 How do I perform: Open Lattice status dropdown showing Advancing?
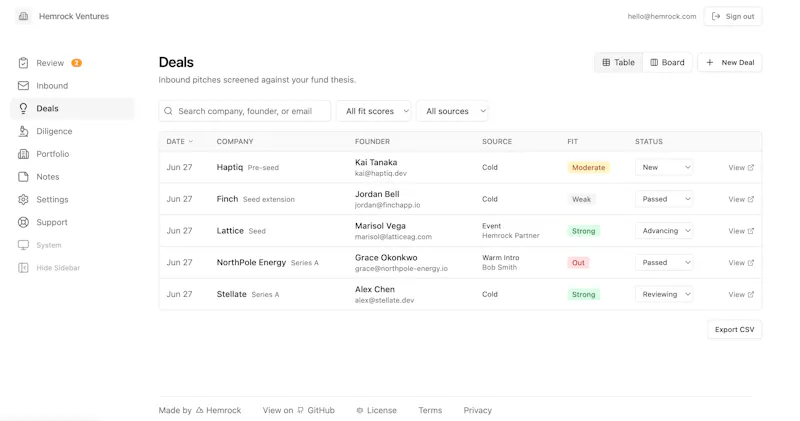(664, 231)
